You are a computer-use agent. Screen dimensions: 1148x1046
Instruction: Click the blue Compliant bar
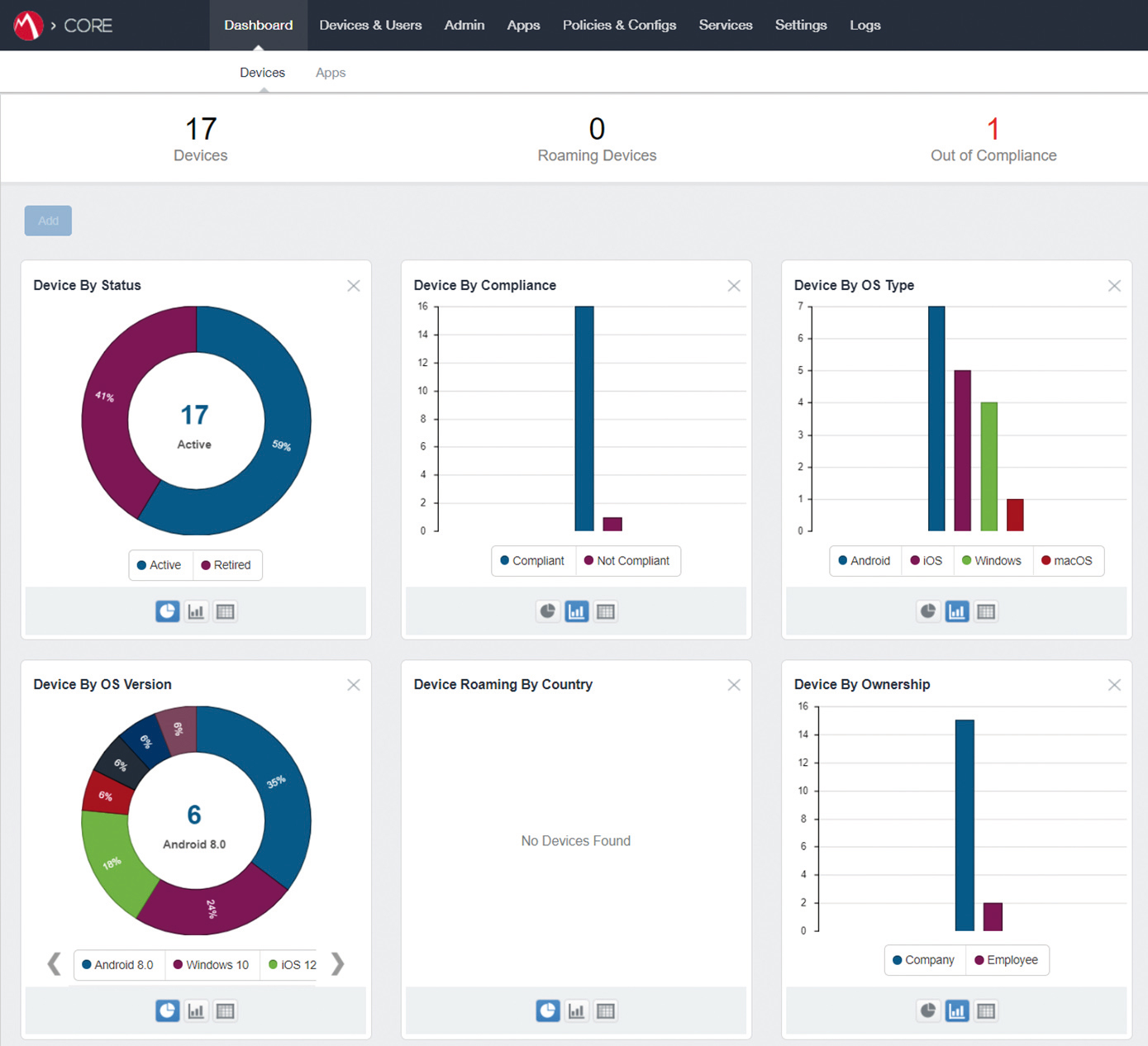[x=584, y=419]
